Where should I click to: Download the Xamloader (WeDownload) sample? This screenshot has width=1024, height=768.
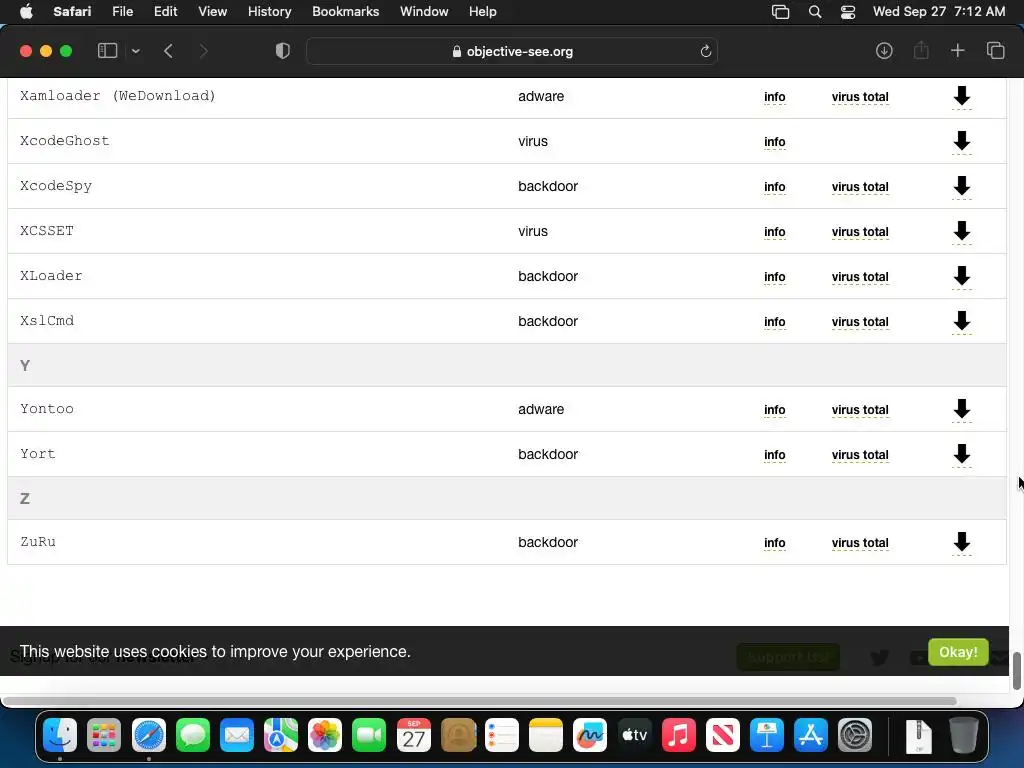(x=961, y=96)
